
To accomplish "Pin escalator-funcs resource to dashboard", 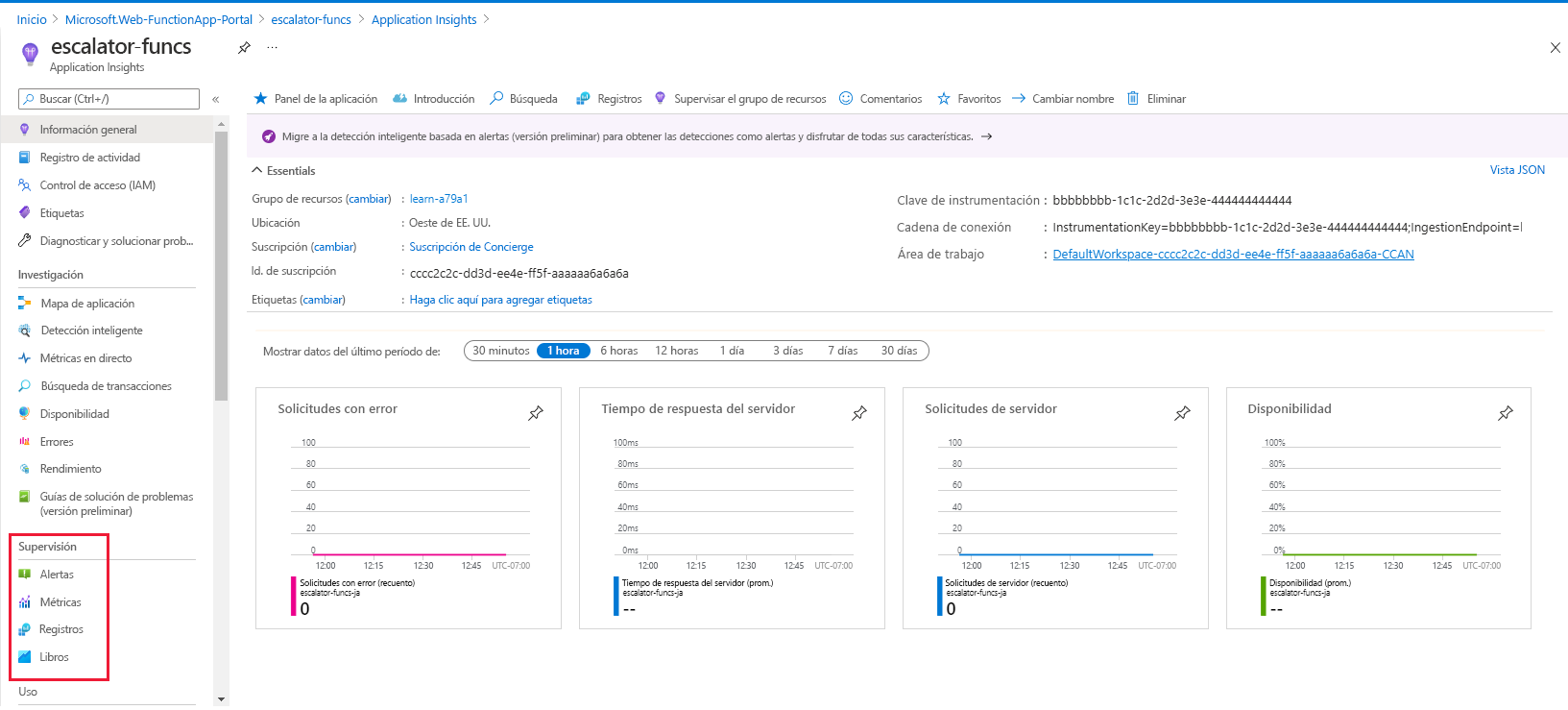I will pyautogui.click(x=244, y=47).
